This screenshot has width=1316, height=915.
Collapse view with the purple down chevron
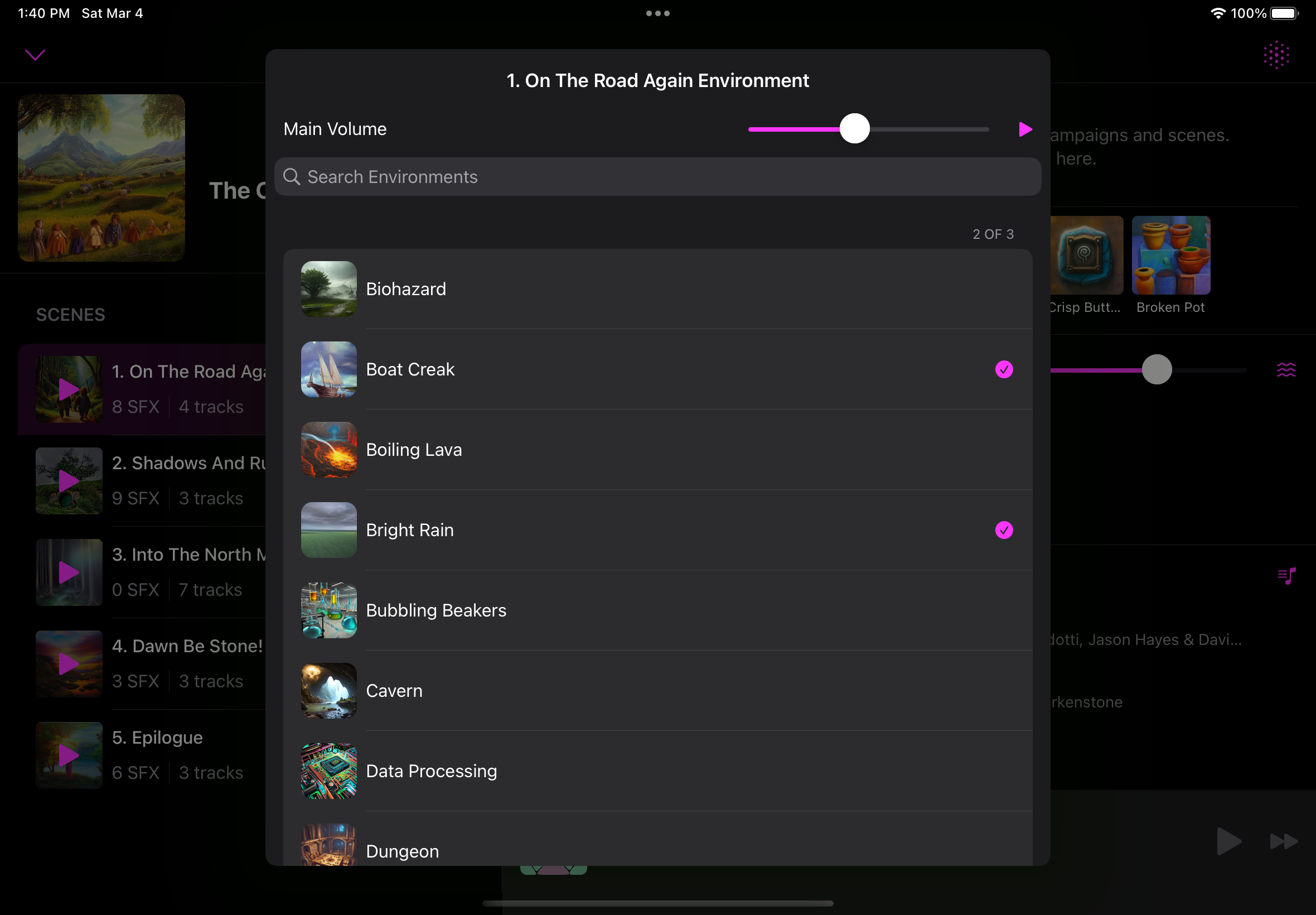click(35, 55)
